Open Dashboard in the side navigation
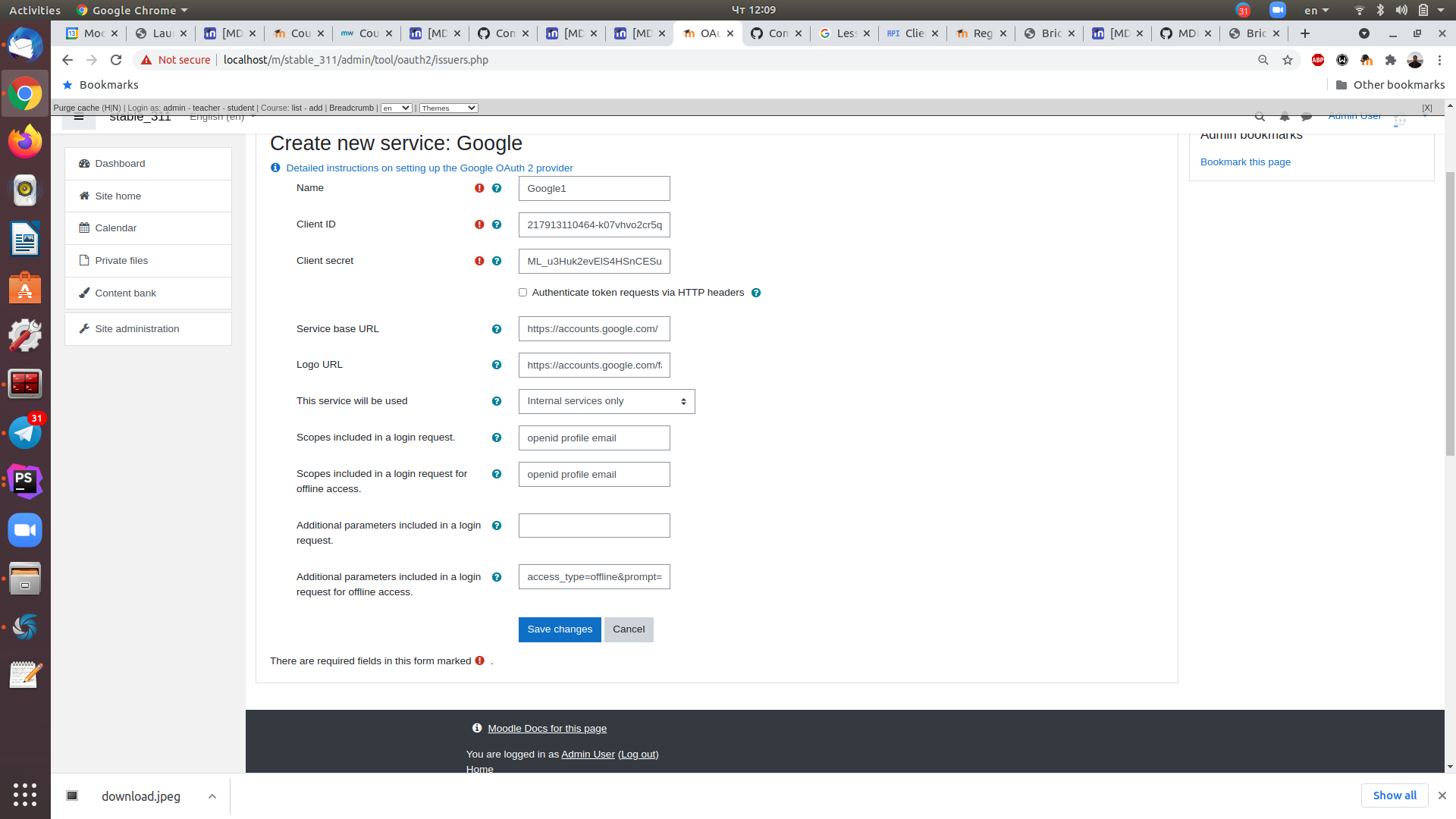 [148, 164]
